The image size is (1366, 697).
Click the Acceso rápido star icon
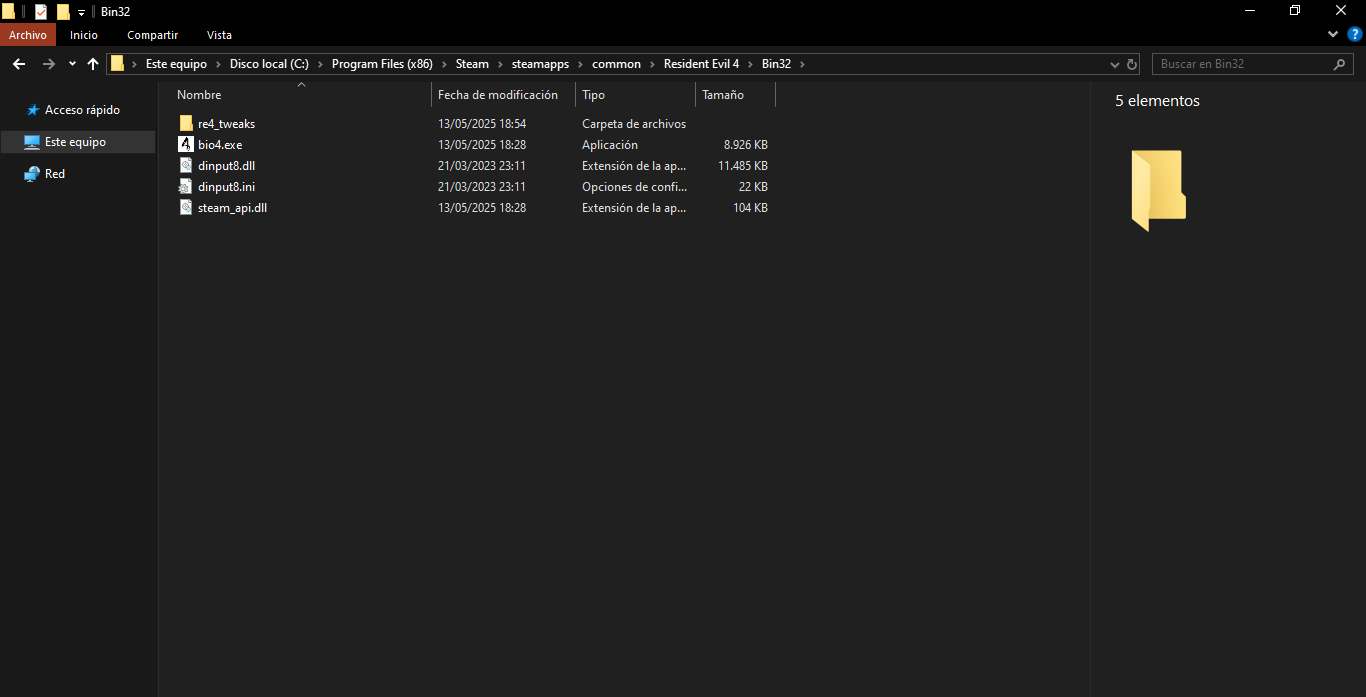tap(32, 110)
